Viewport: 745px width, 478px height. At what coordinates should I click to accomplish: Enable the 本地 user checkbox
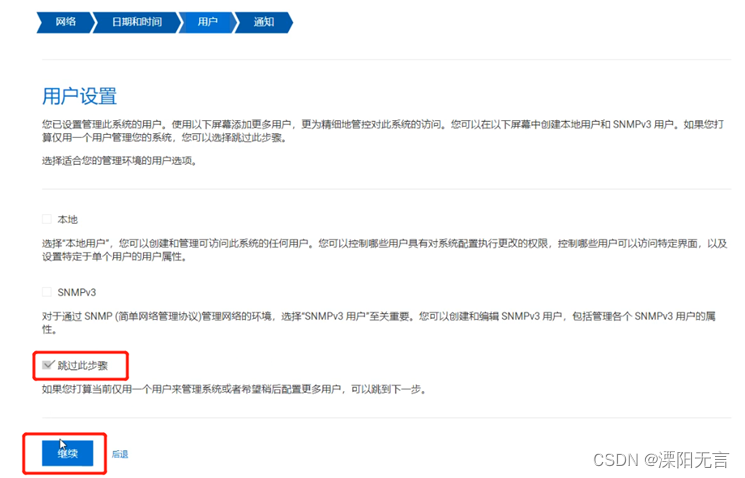47,219
